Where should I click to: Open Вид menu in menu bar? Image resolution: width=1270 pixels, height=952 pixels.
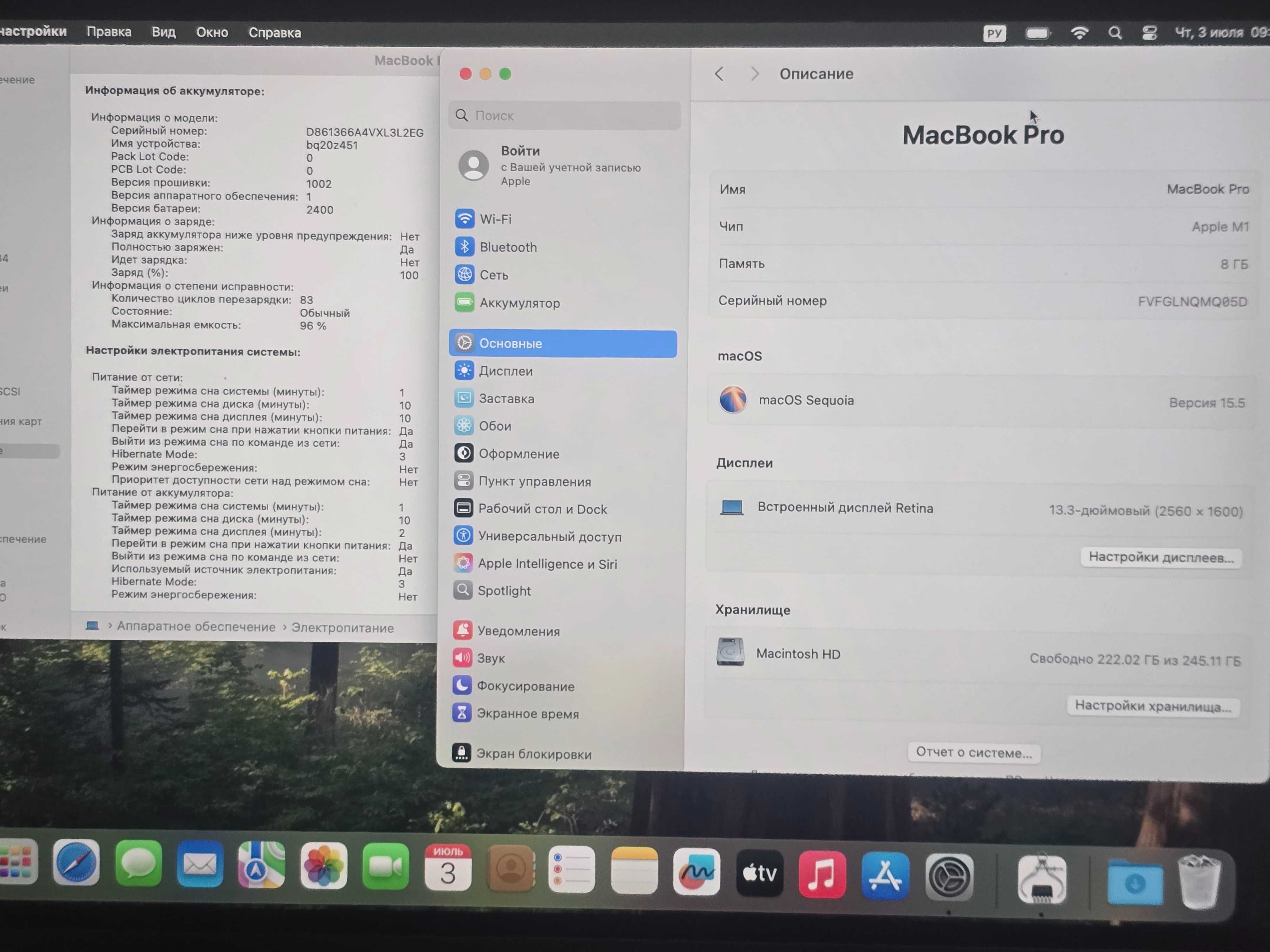pyautogui.click(x=164, y=32)
